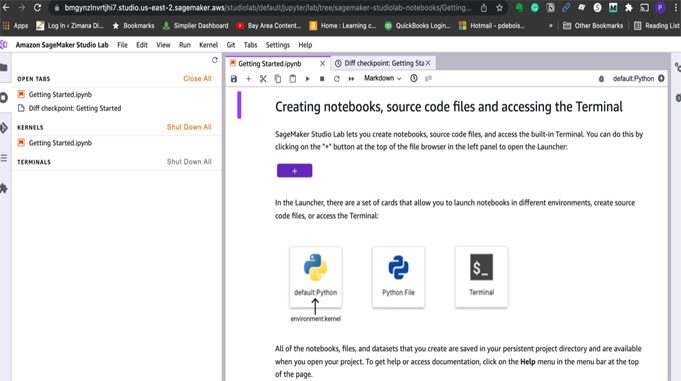Go back in the browser
681x381 pixels.
[x=6, y=8]
